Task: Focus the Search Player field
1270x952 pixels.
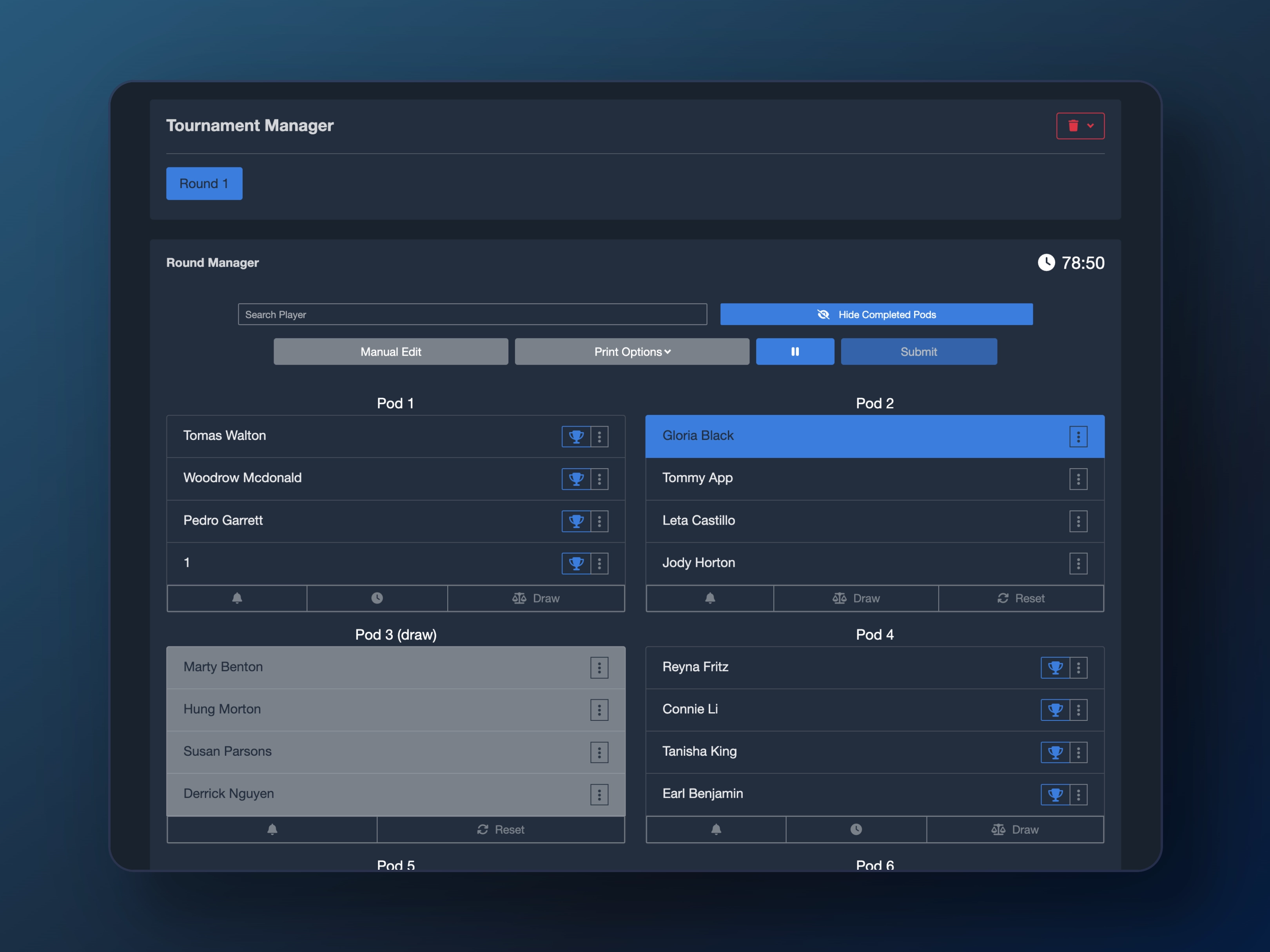Action: pyautogui.click(x=472, y=315)
